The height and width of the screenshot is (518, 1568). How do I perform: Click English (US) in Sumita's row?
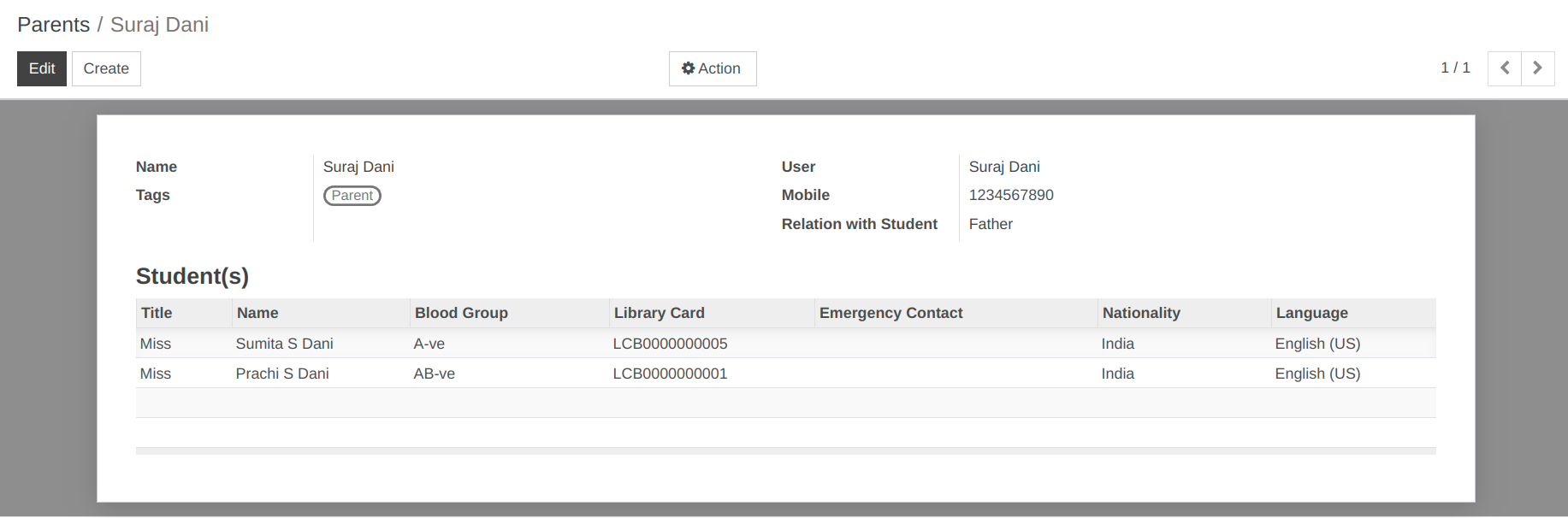(1317, 344)
